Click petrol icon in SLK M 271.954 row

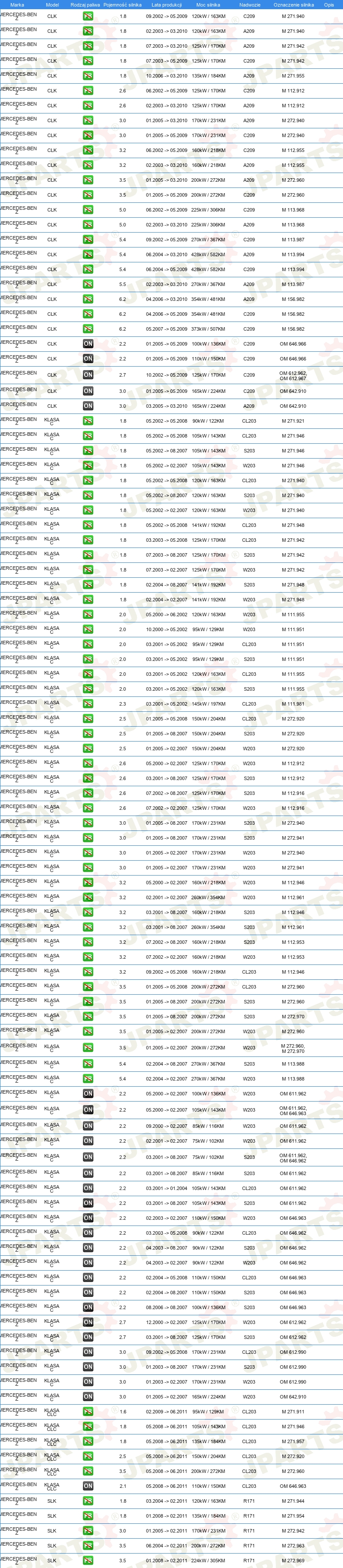click(x=88, y=1515)
